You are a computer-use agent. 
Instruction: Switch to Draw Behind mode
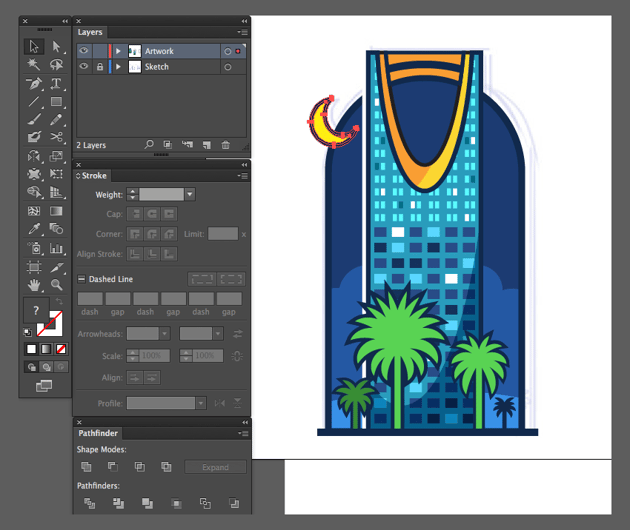coord(47,367)
